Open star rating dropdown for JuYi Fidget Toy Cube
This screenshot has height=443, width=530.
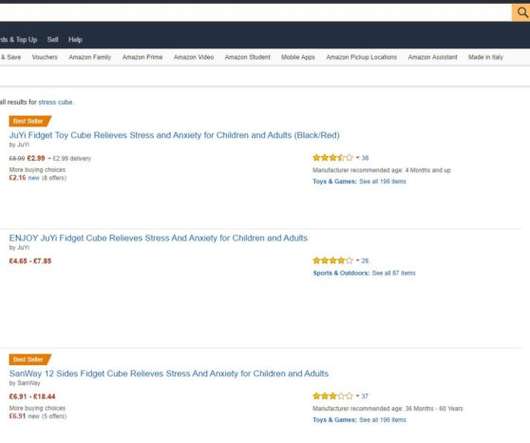pos(358,157)
